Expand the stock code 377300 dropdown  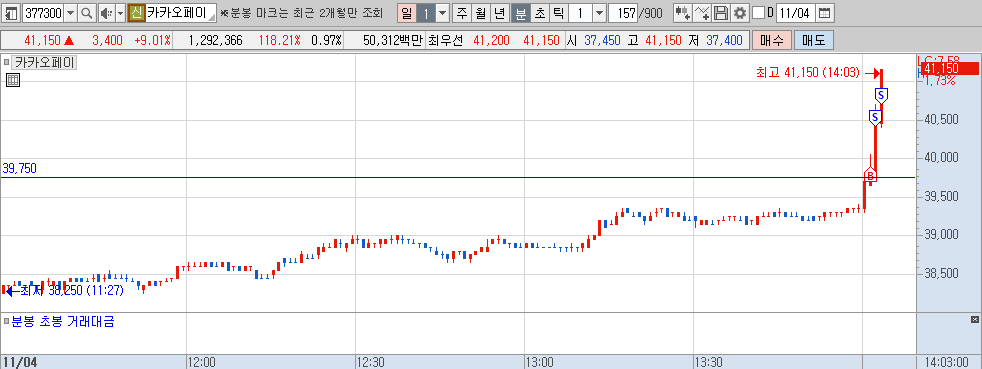pyautogui.click(x=70, y=13)
